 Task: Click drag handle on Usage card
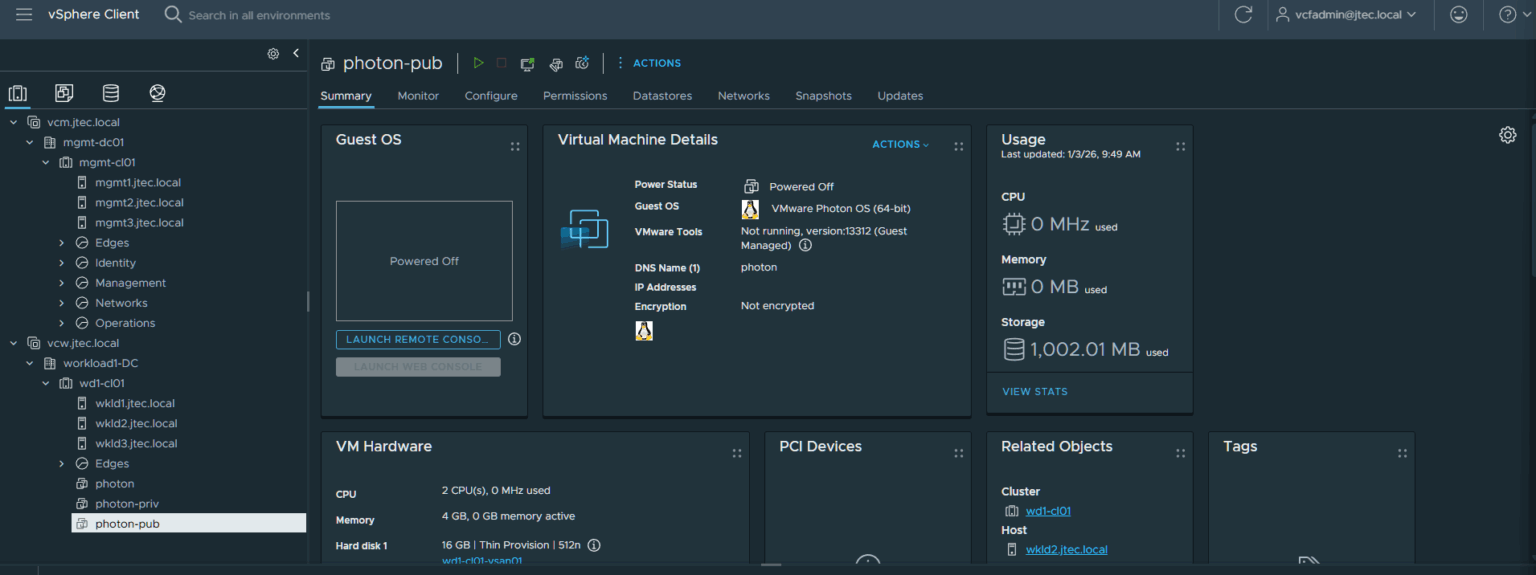pos(1181,146)
